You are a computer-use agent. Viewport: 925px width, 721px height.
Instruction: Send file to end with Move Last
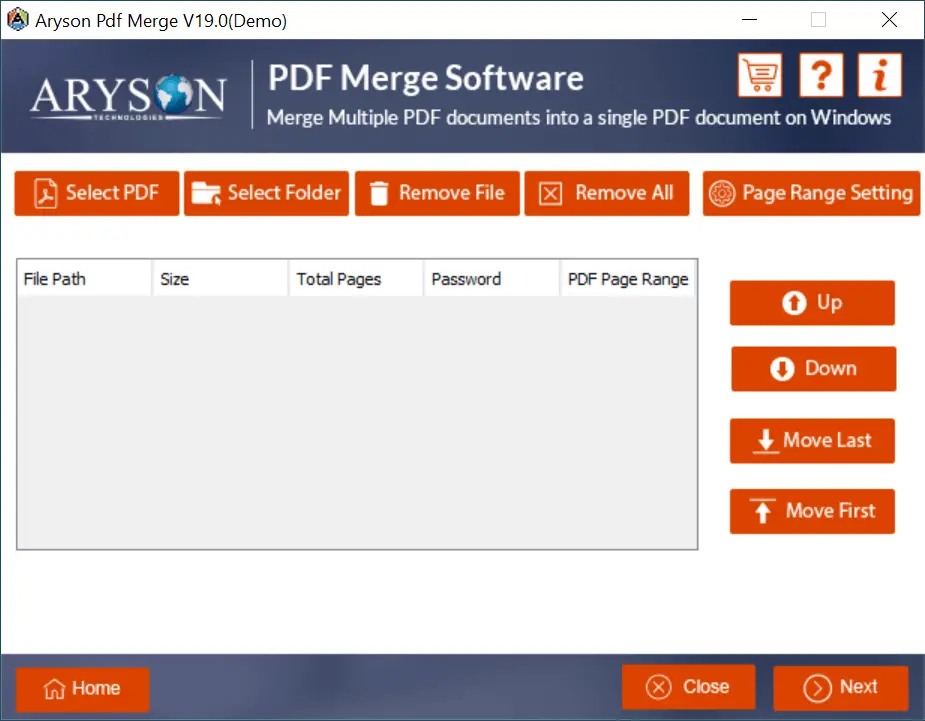(812, 441)
